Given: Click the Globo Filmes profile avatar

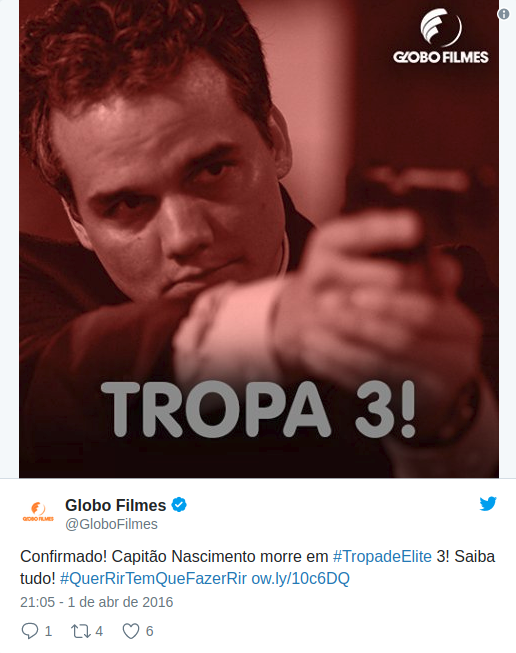Looking at the screenshot, I should point(38,512).
